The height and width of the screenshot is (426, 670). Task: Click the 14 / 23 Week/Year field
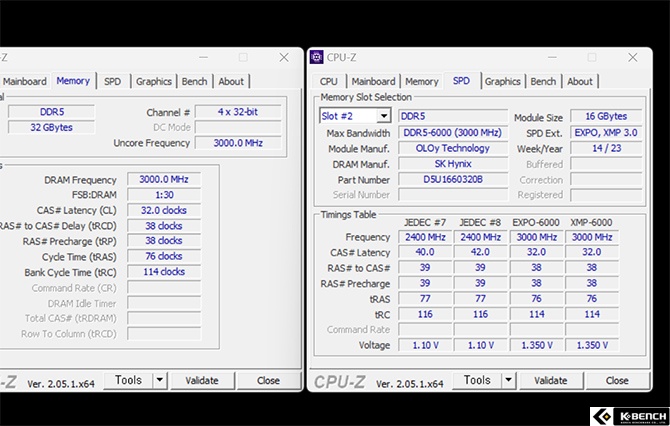(606, 148)
